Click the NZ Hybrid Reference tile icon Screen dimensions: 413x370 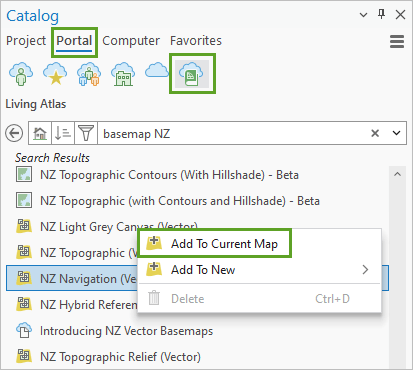24,304
